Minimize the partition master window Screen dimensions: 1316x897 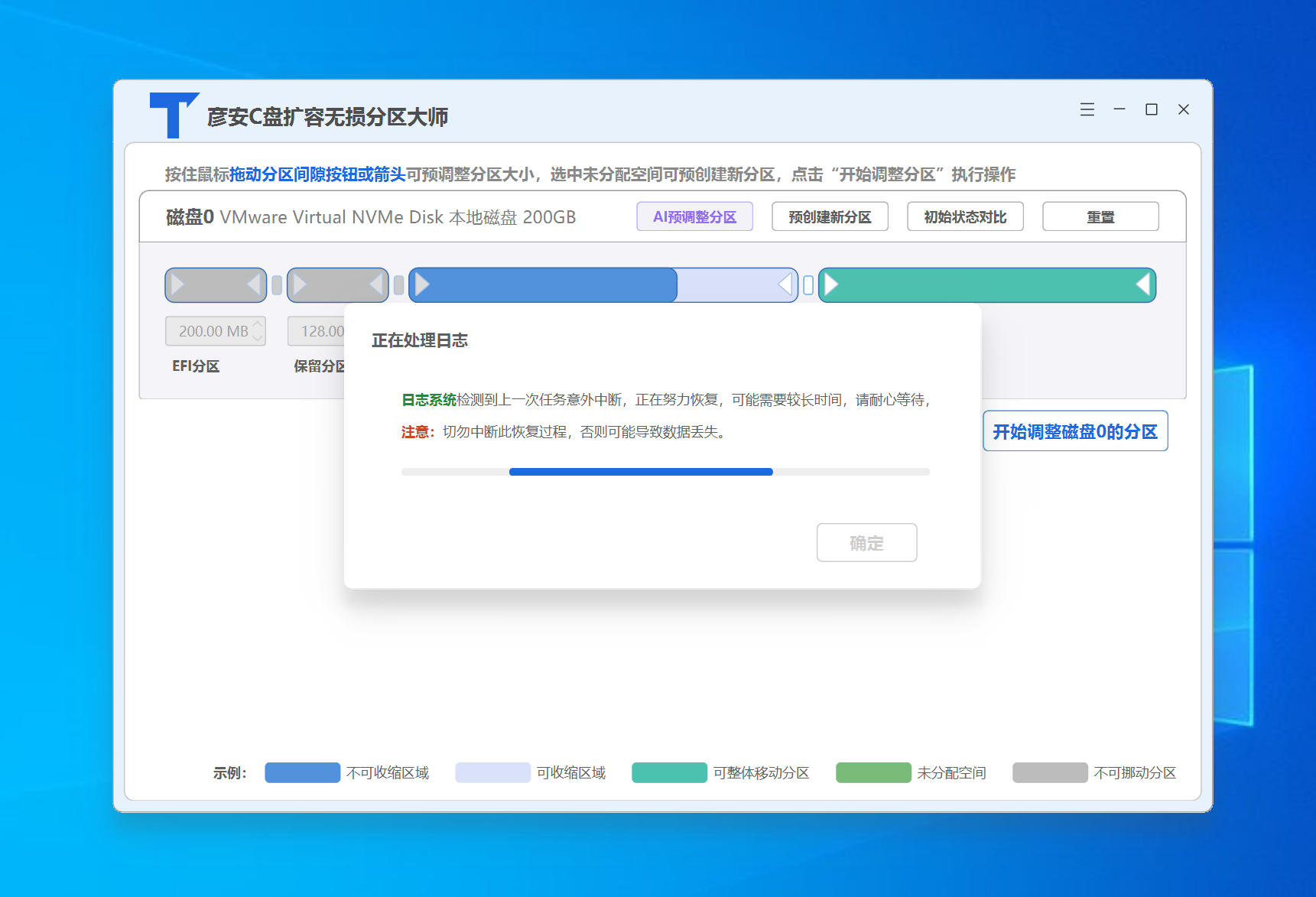coord(1119,109)
